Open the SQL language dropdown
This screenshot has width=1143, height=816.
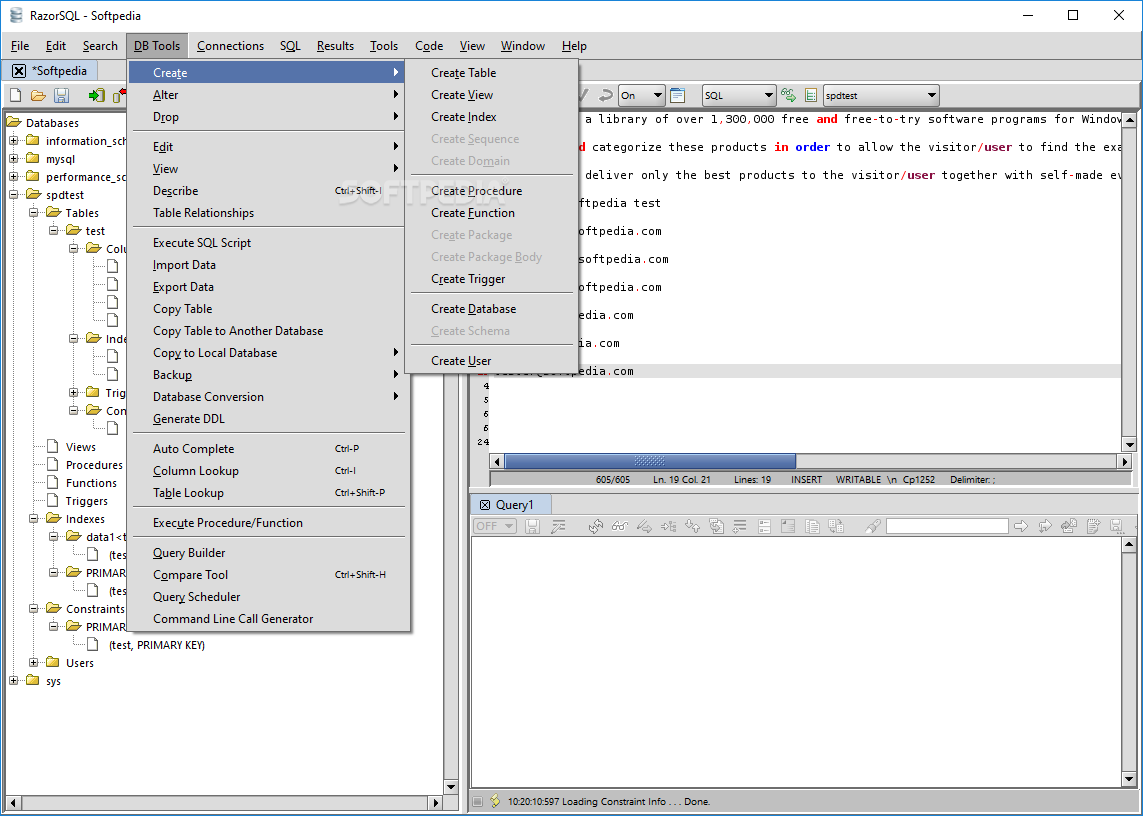click(739, 96)
